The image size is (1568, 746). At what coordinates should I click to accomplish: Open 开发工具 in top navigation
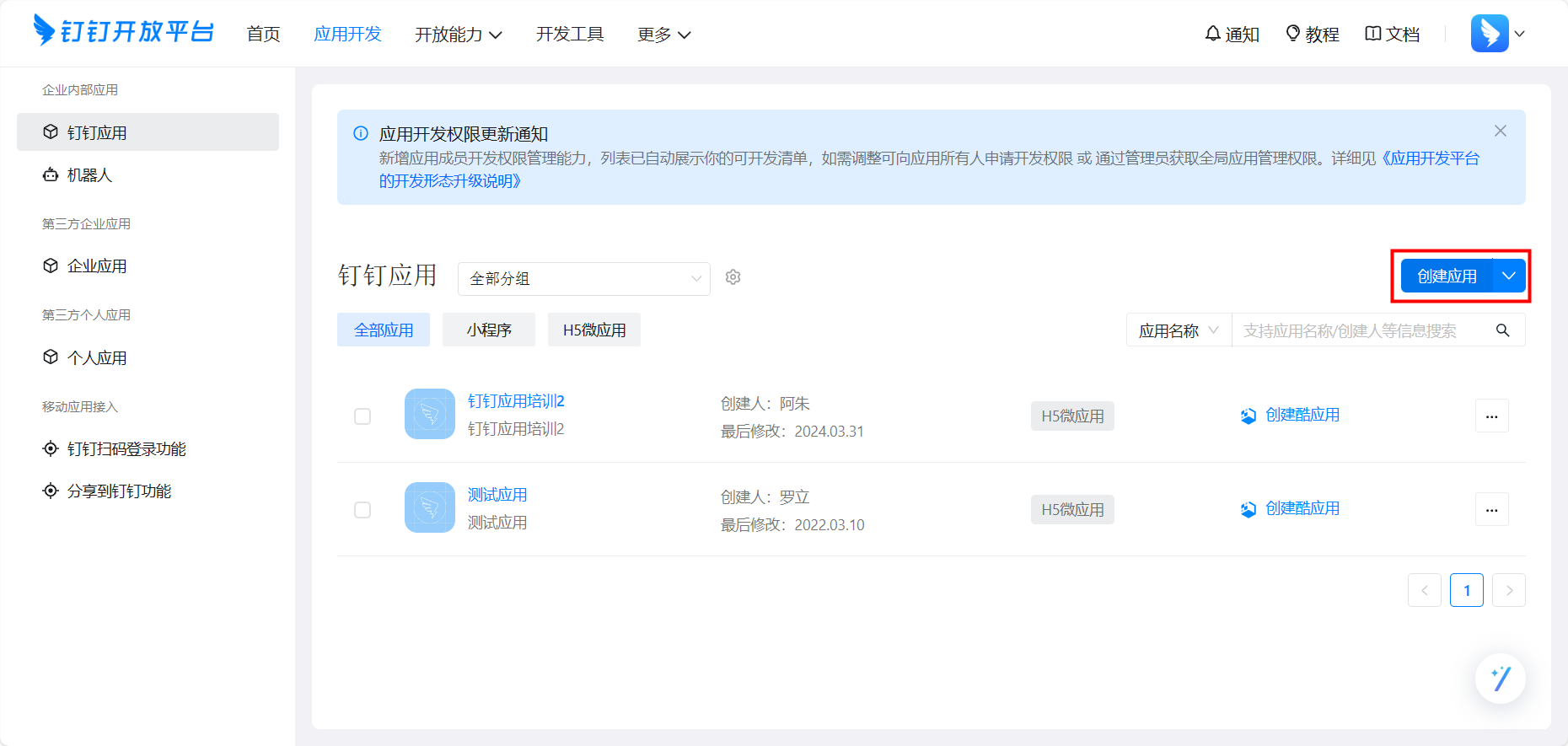pyautogui.click(x=570, y=34)
